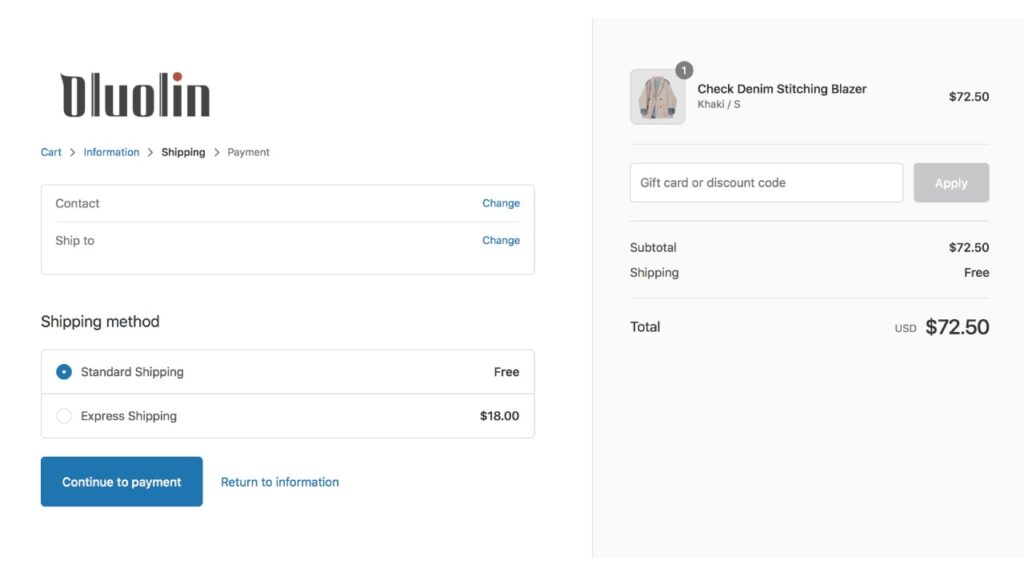Click Continue to payment button
Screen dimensions: 1024x576
(121, 481)
